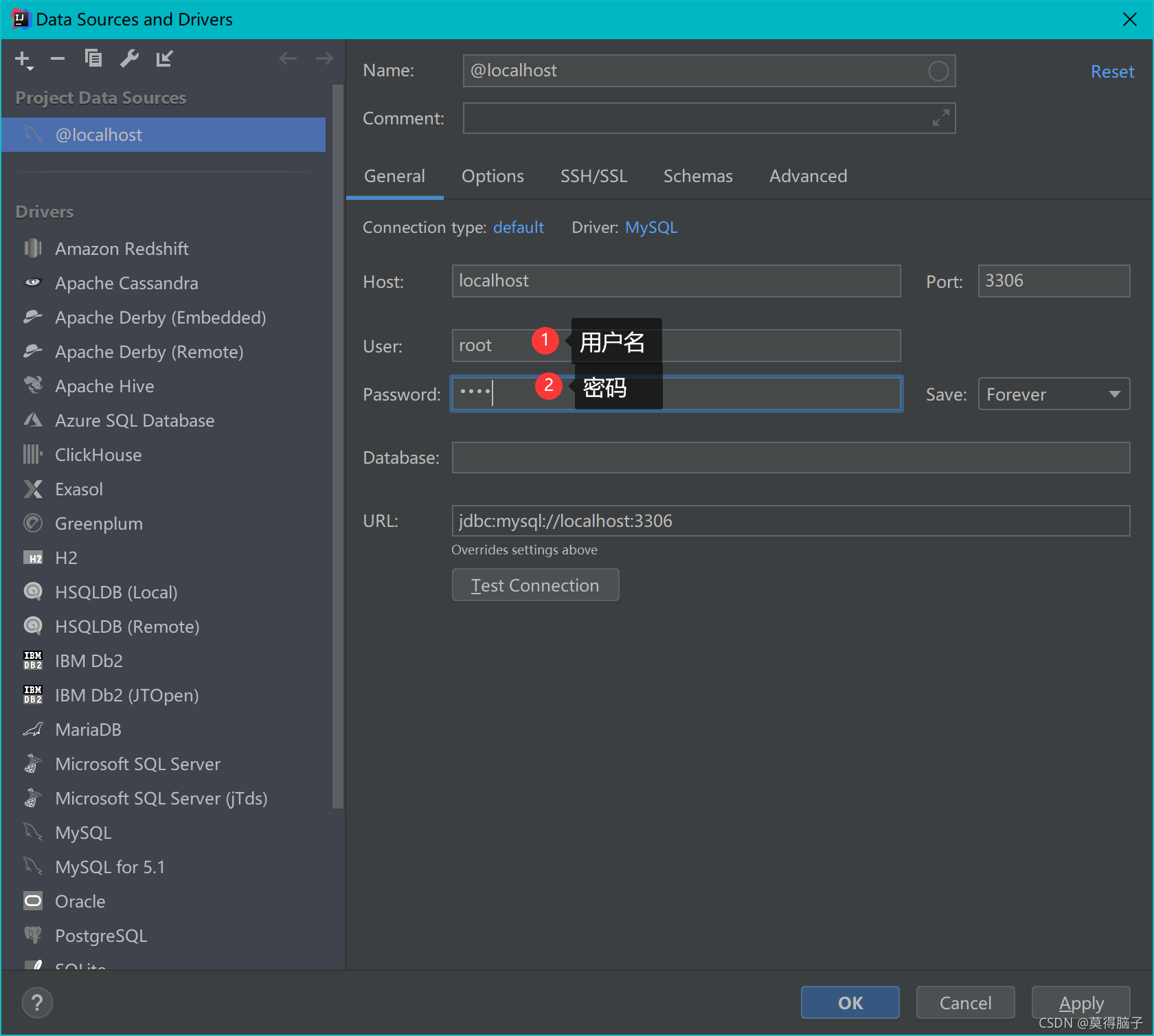Confirm dialog with OK button
Image resolution: width=1154 pixels, height=1036 pixels.
click(x=850, y=1003)
